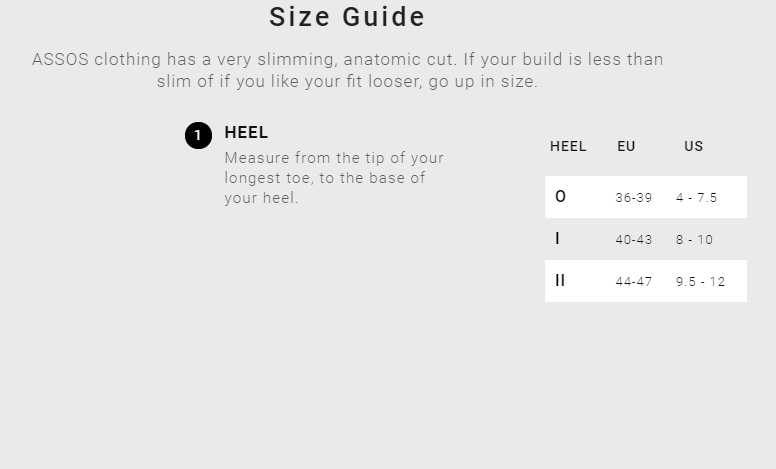Viewport: 776px width, 469px height.
Task: Click the number 1 circle icon
Action: pyautogui.click(x=198, y=136)
